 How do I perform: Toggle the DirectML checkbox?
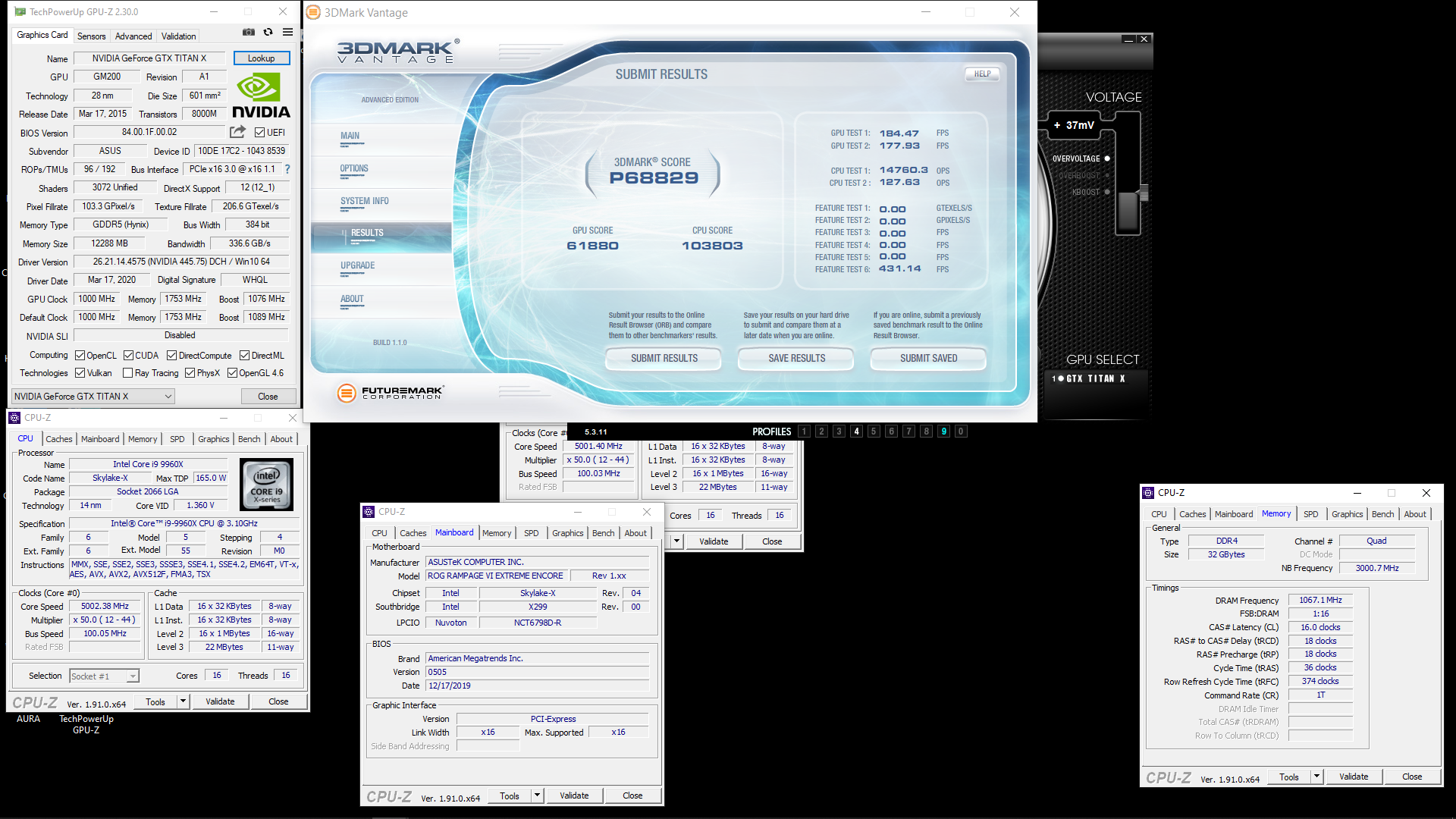[x=244, y=356]
